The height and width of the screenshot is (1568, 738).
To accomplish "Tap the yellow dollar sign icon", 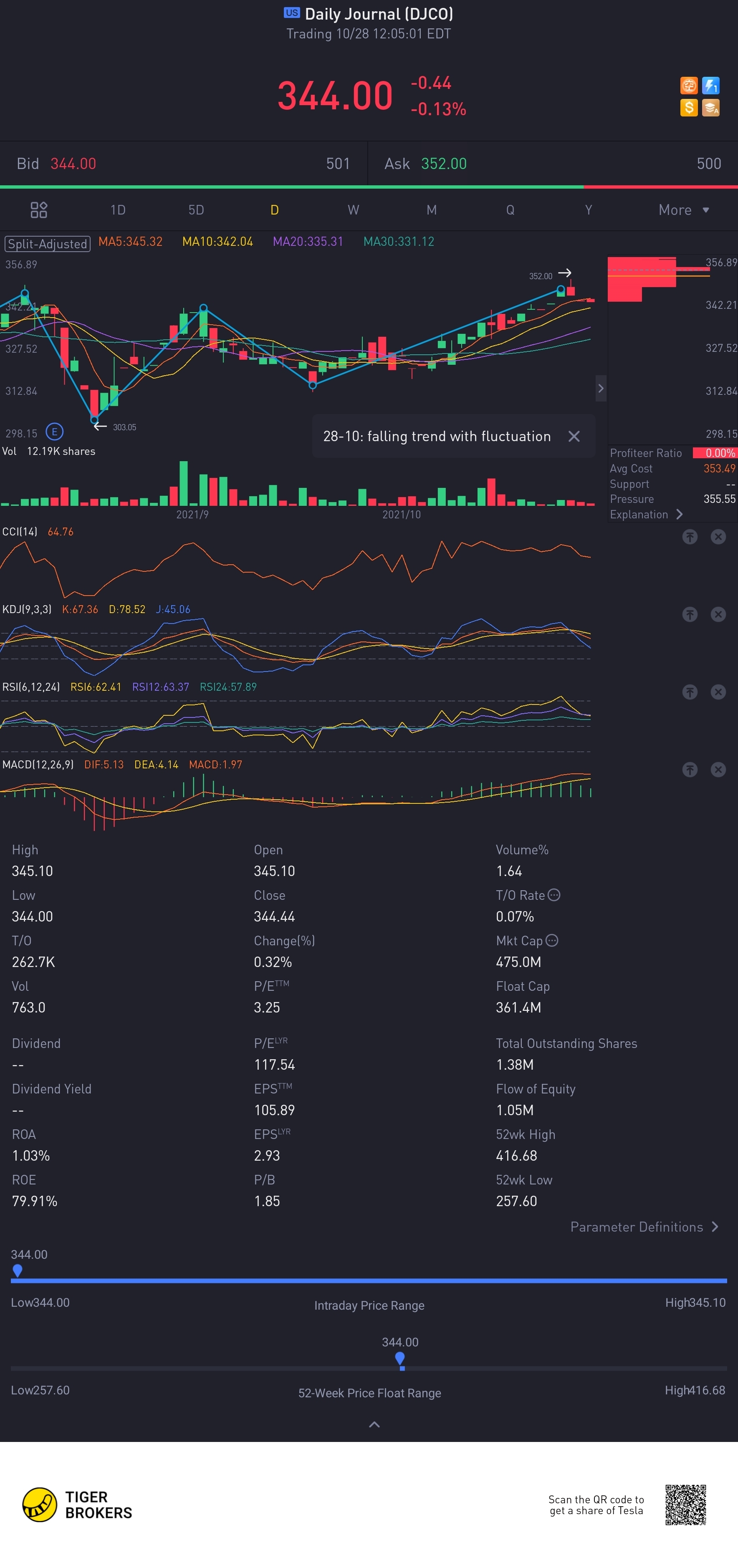I will point(689,108).
